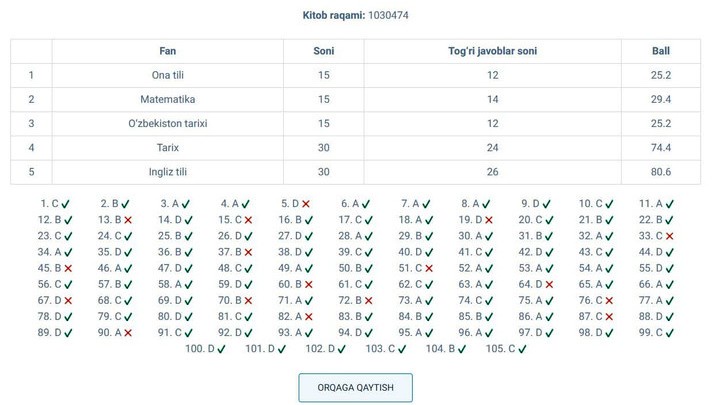Click the Kitob raqami number 1030474

tap(388, 16)
